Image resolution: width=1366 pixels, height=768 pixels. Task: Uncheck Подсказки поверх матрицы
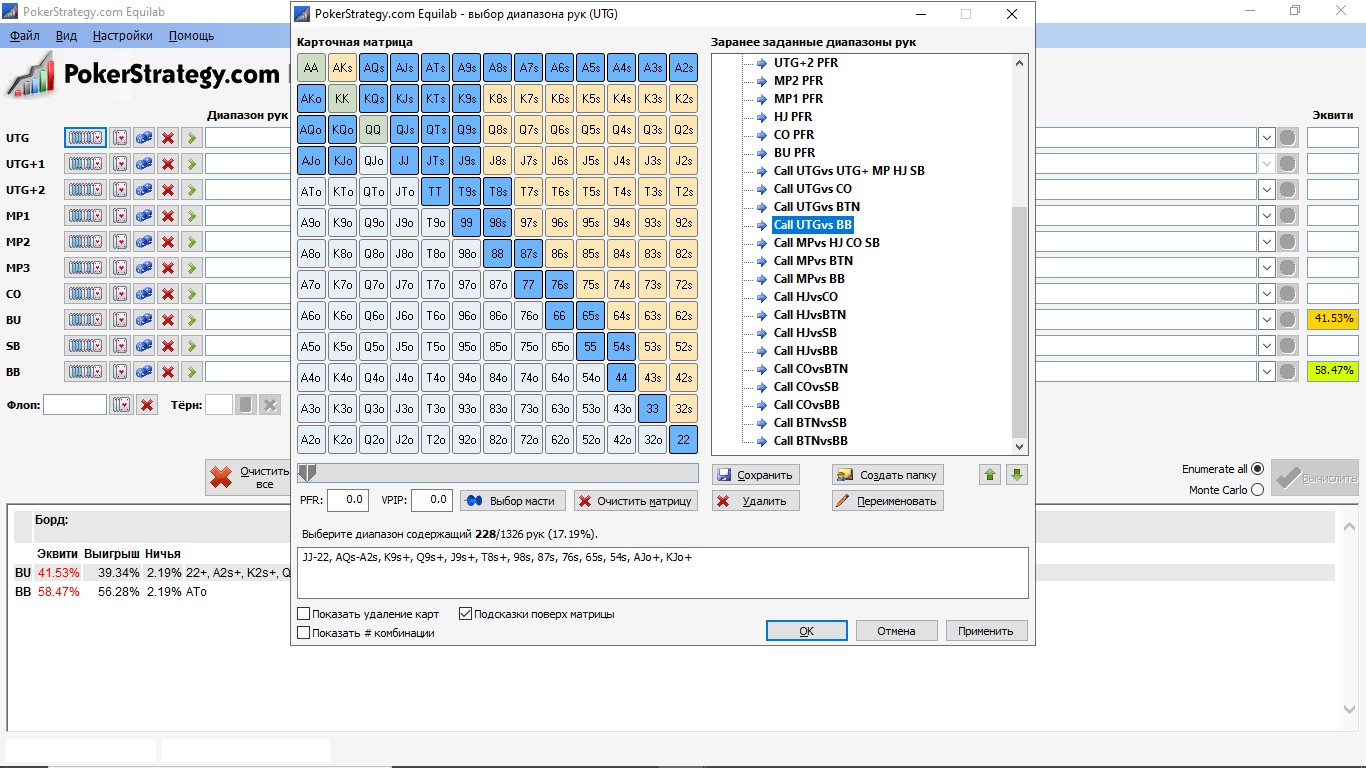465,614
